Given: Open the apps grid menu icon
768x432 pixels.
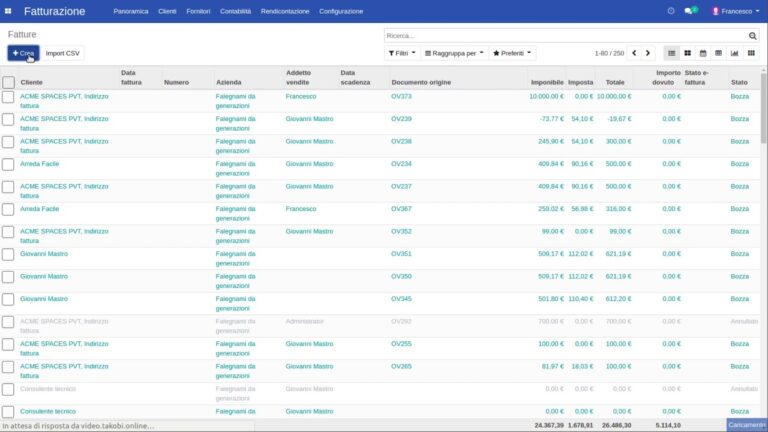Looking at the screenshot, I should click(8, 11).
